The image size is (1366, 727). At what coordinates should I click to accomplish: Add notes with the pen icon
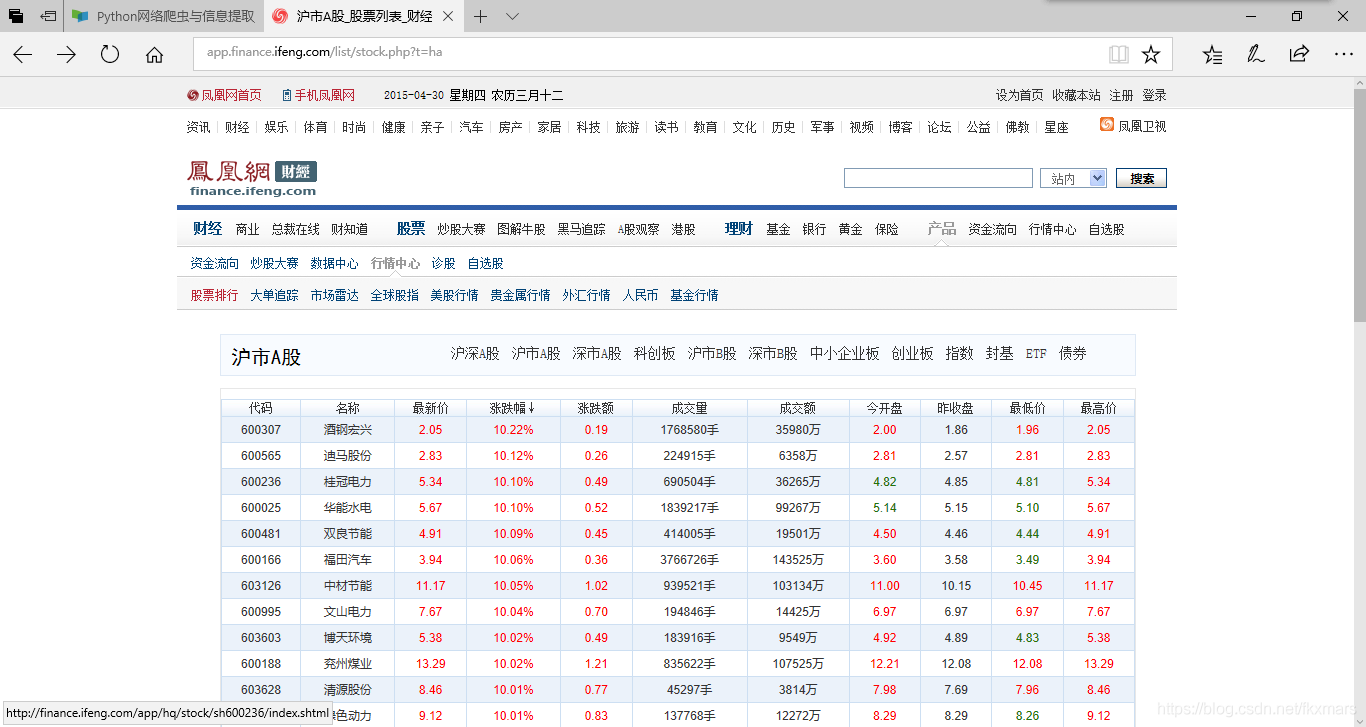[x=1256, y=55]
